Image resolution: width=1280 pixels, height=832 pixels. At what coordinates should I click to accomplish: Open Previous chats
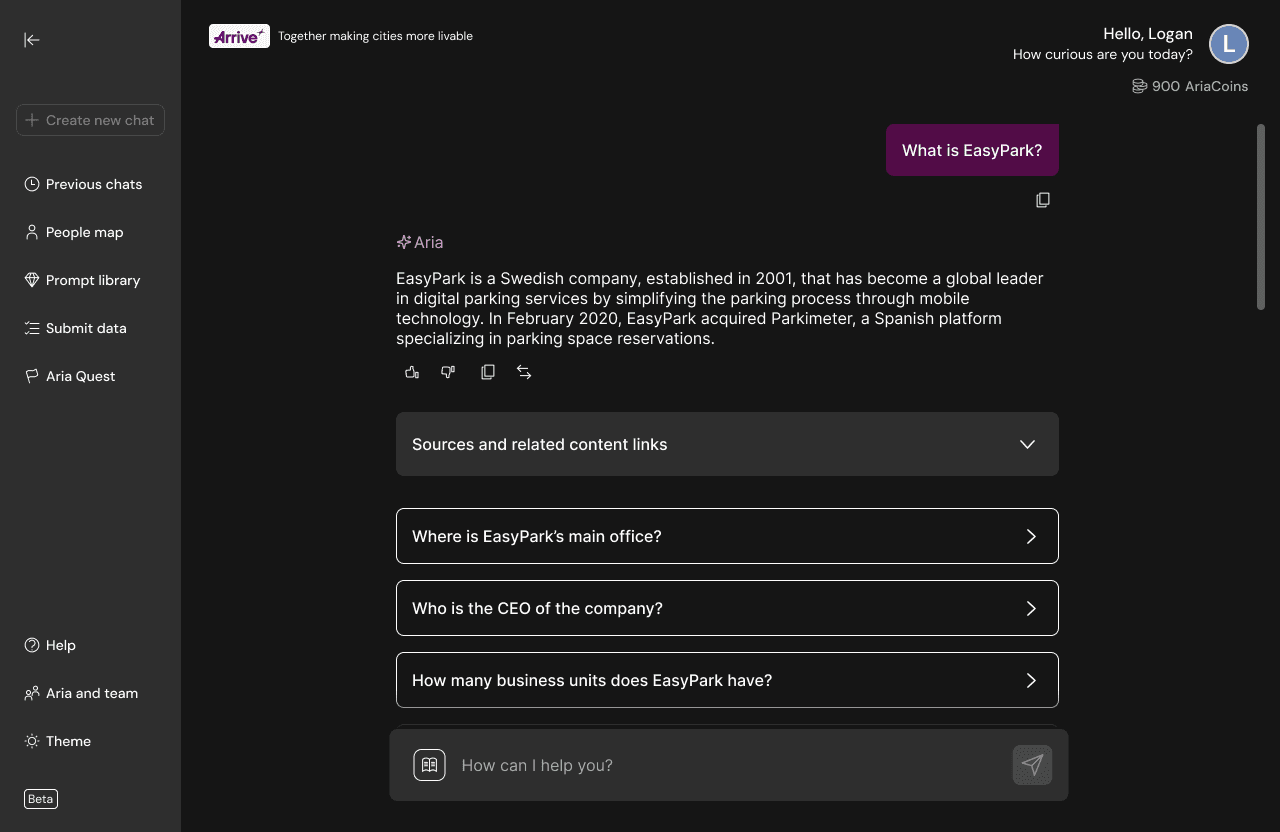[83, 184]
